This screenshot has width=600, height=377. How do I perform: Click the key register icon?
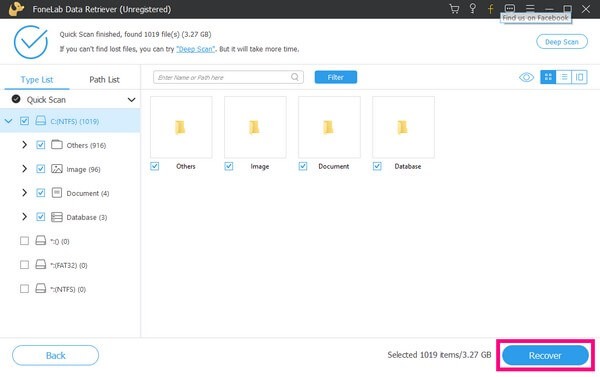coord(473,9)
